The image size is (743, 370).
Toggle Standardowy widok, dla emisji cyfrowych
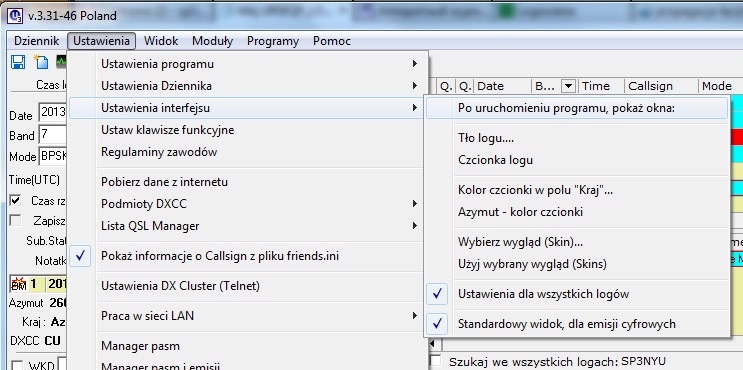click(577, 324)
